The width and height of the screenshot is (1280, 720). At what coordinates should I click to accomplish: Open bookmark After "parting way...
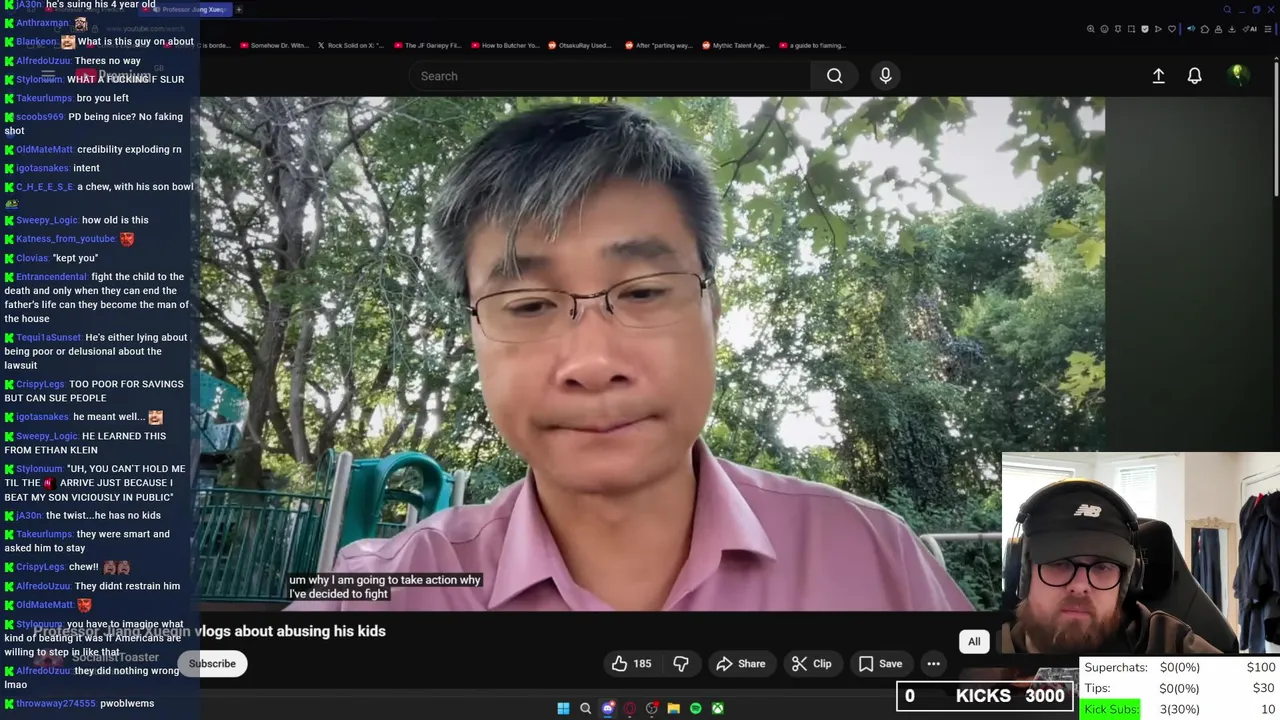pyautogui.click(x=658, y=45)
